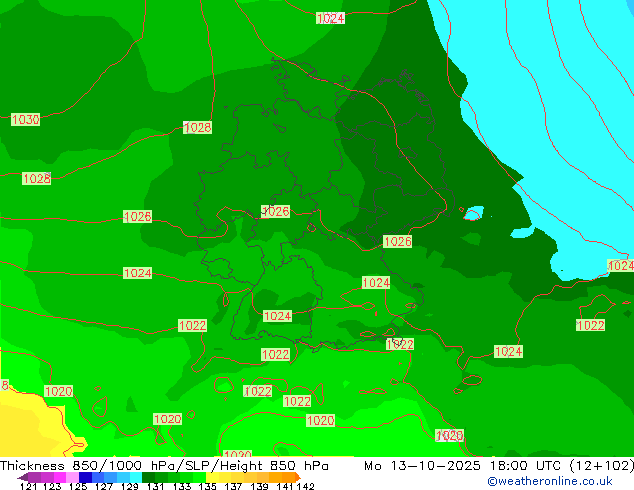
Task: Click the 1026 label inside central Germany's outline
Action: coord(275,211)
